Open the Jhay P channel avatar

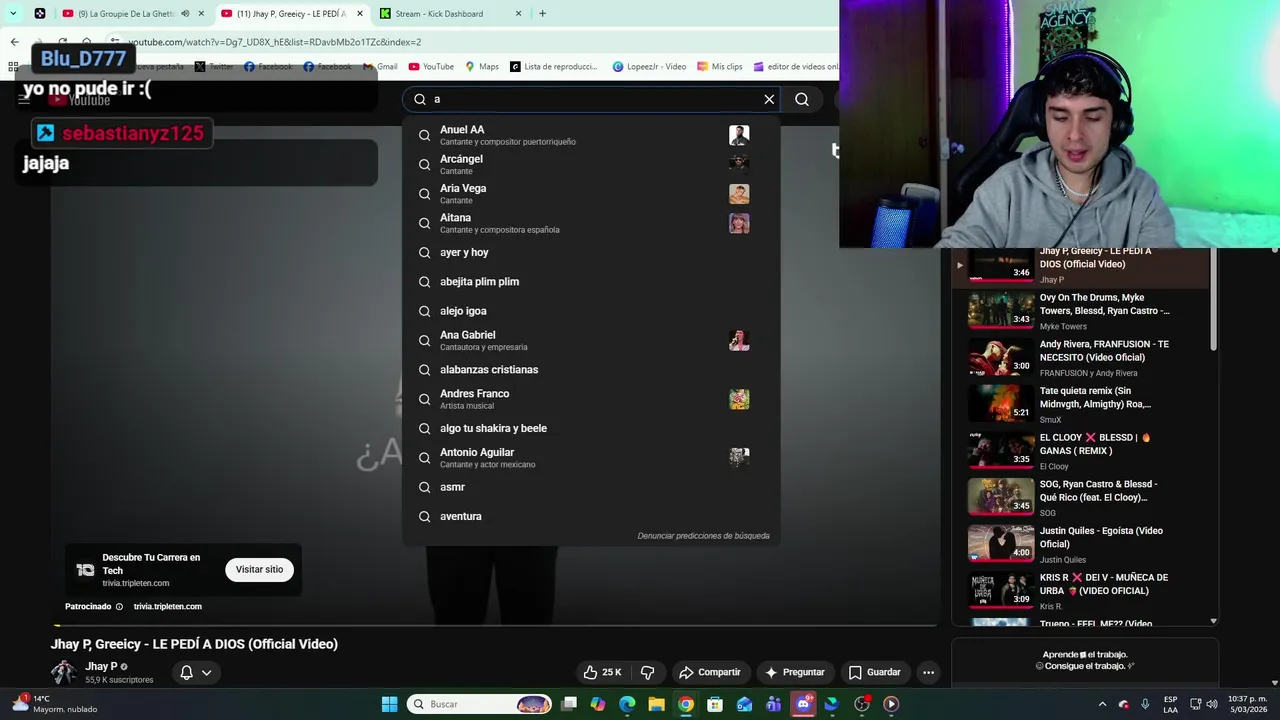[64, 672]
